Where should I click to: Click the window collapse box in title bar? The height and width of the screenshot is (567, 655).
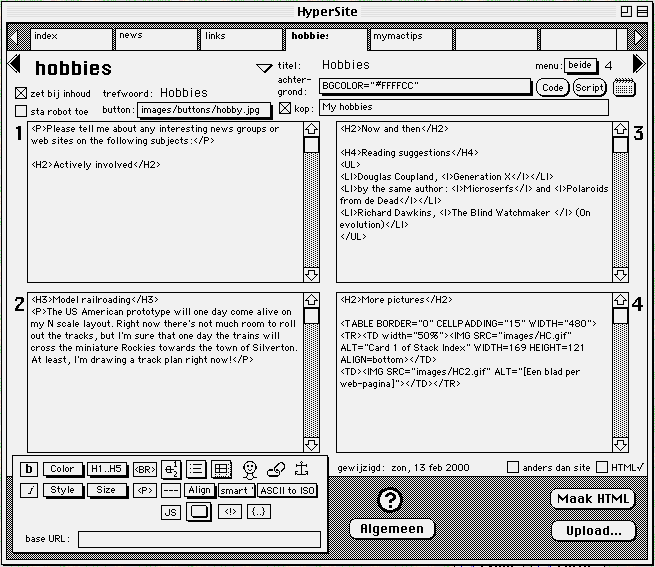(642, 11)
